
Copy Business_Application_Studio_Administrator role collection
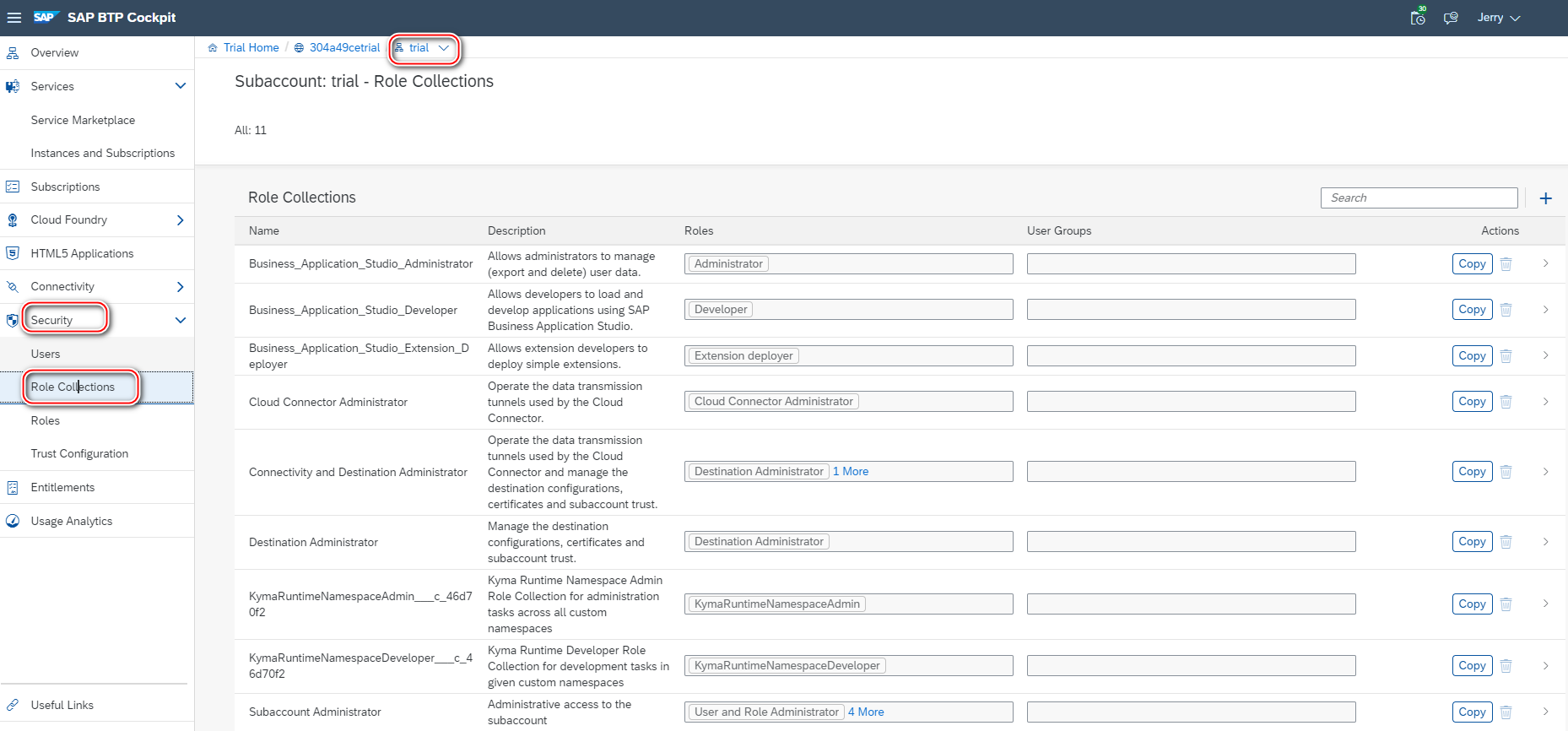click(x=1472, y=264)
